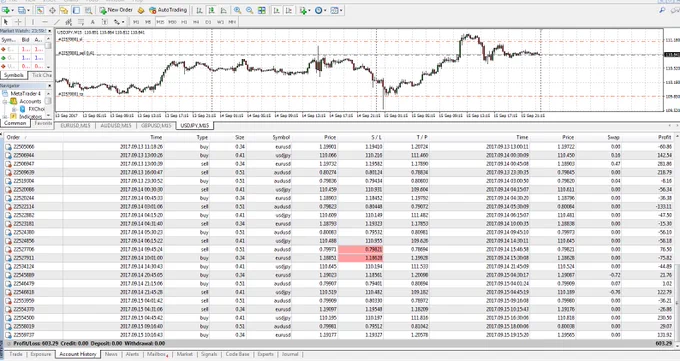Draw a vertical line tool
This screenshot has height=361, width=680.
33,22
